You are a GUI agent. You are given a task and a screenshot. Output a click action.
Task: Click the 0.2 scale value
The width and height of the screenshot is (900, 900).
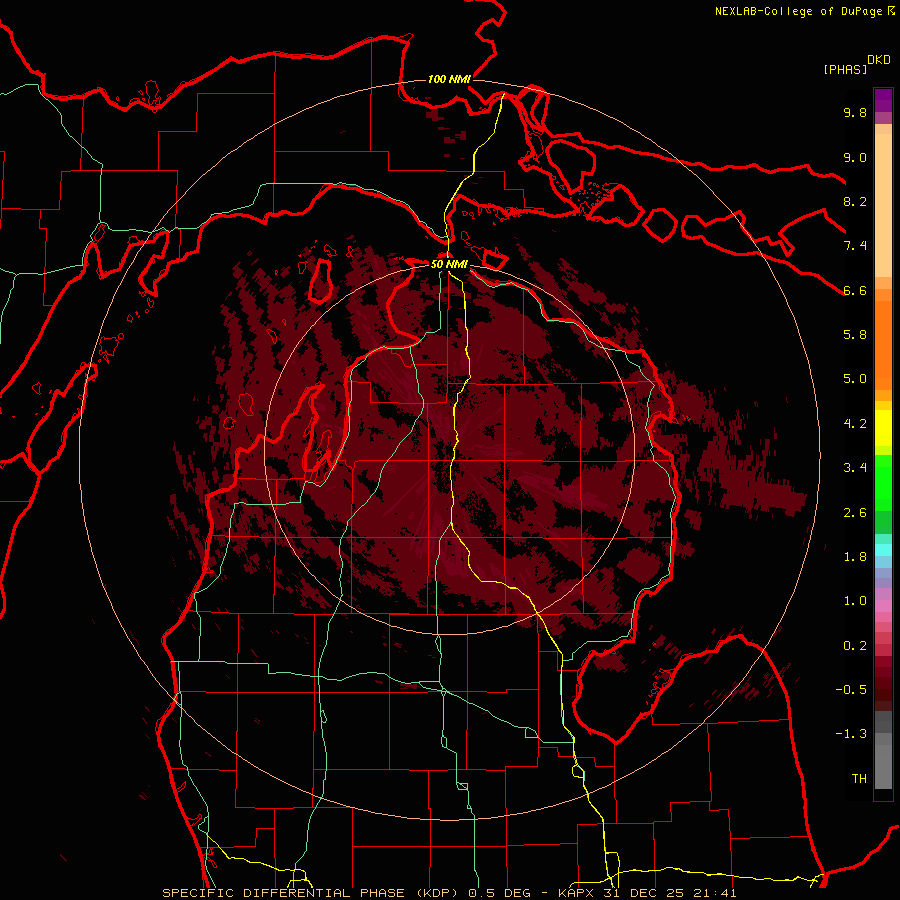pos(855,646)
